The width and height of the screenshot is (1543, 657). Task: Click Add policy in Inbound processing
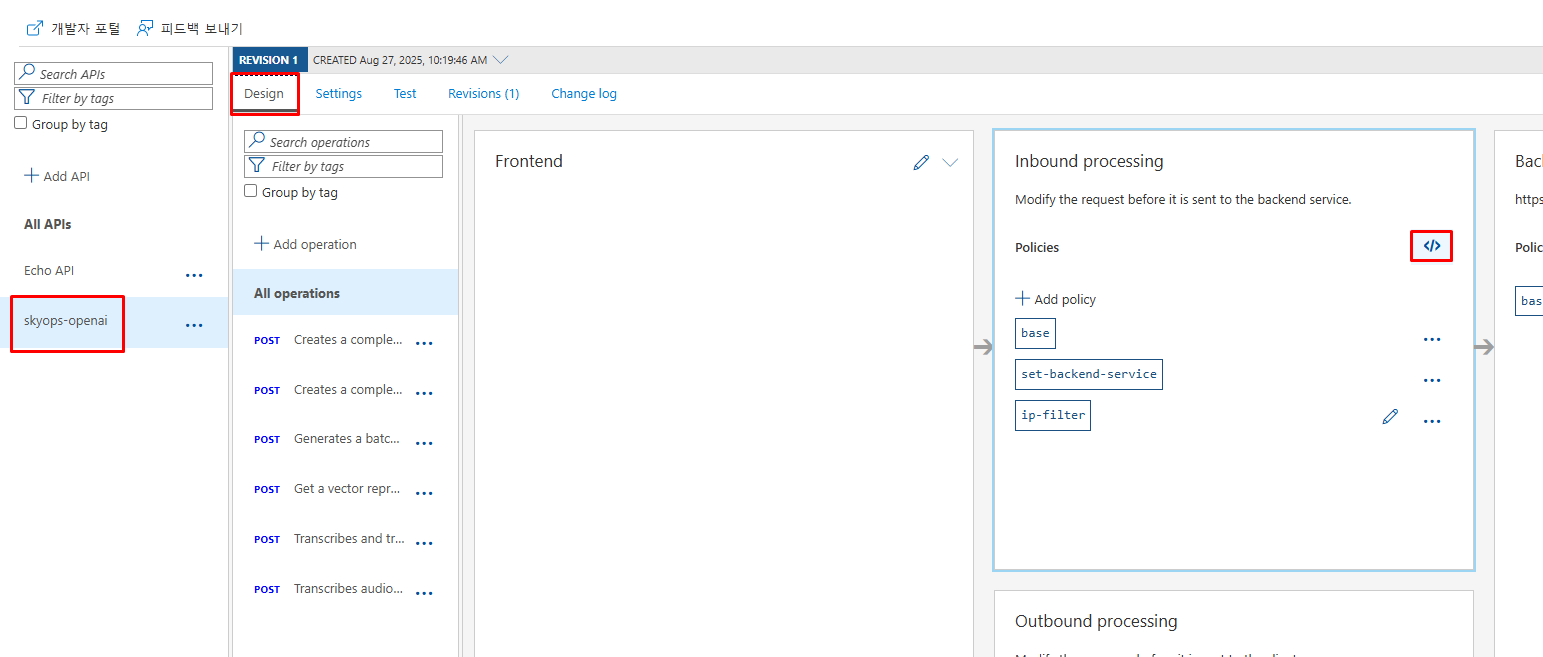point(1056,299)
